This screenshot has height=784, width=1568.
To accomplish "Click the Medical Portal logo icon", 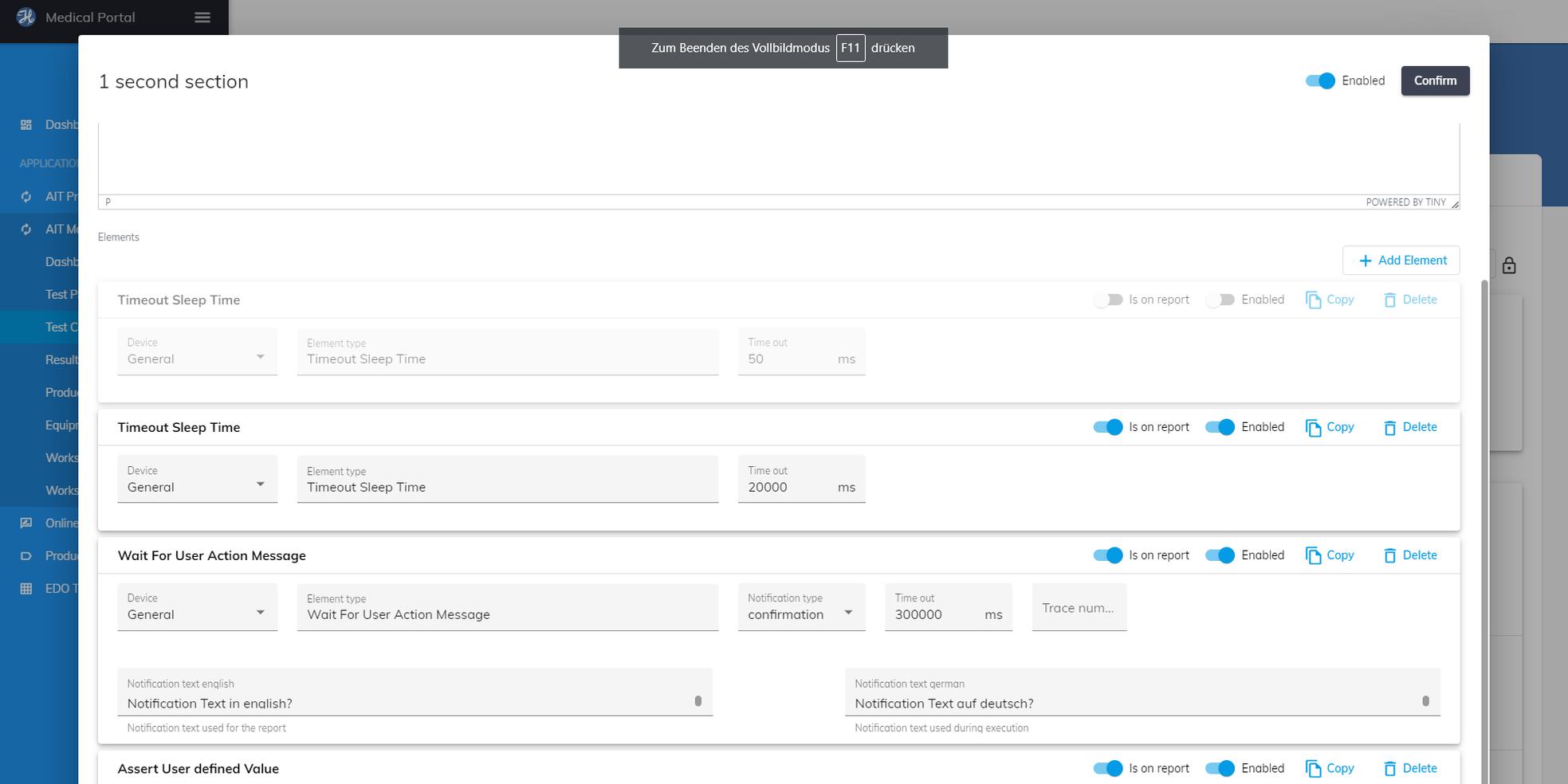I will coord(26,17).
